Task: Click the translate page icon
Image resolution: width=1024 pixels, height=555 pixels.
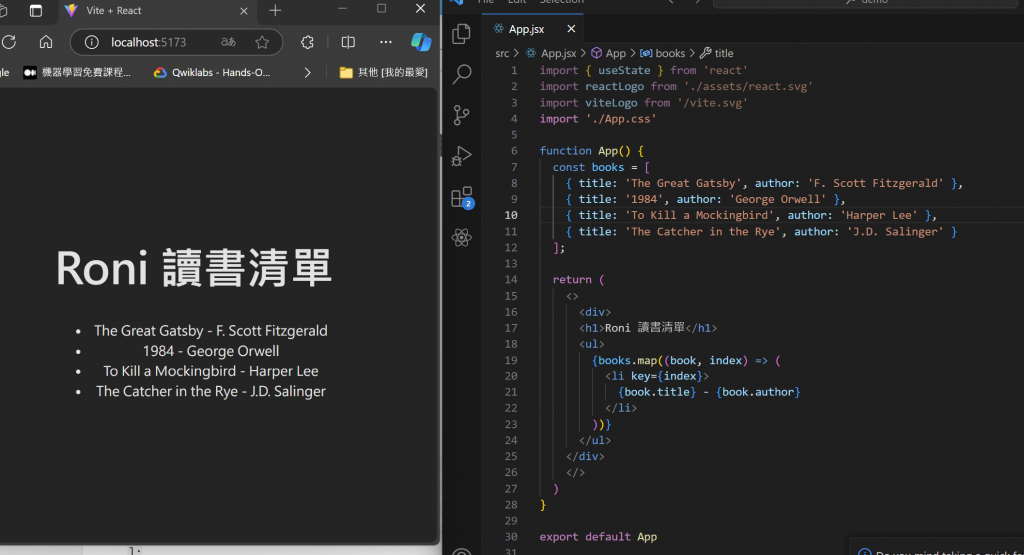Action: (x=228, y=42)
